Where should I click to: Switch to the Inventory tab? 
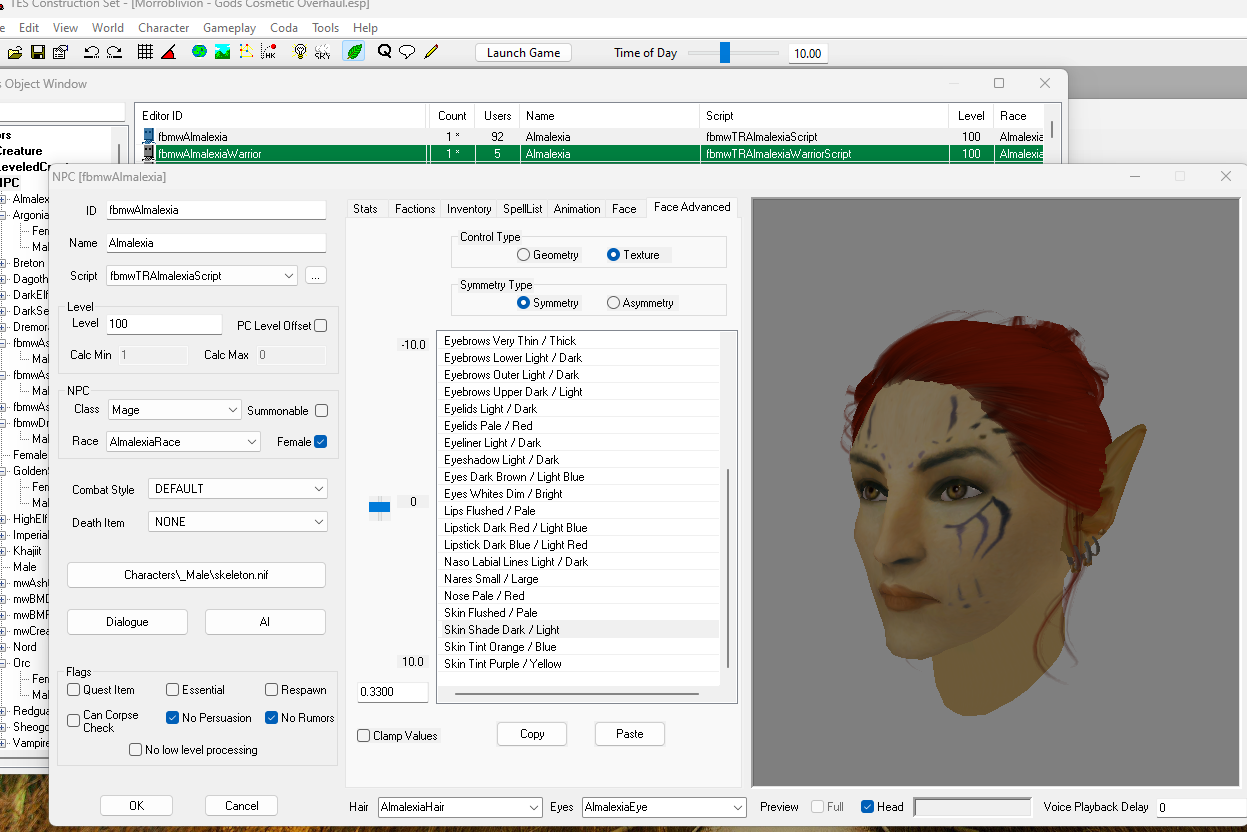tap(469, 209)
